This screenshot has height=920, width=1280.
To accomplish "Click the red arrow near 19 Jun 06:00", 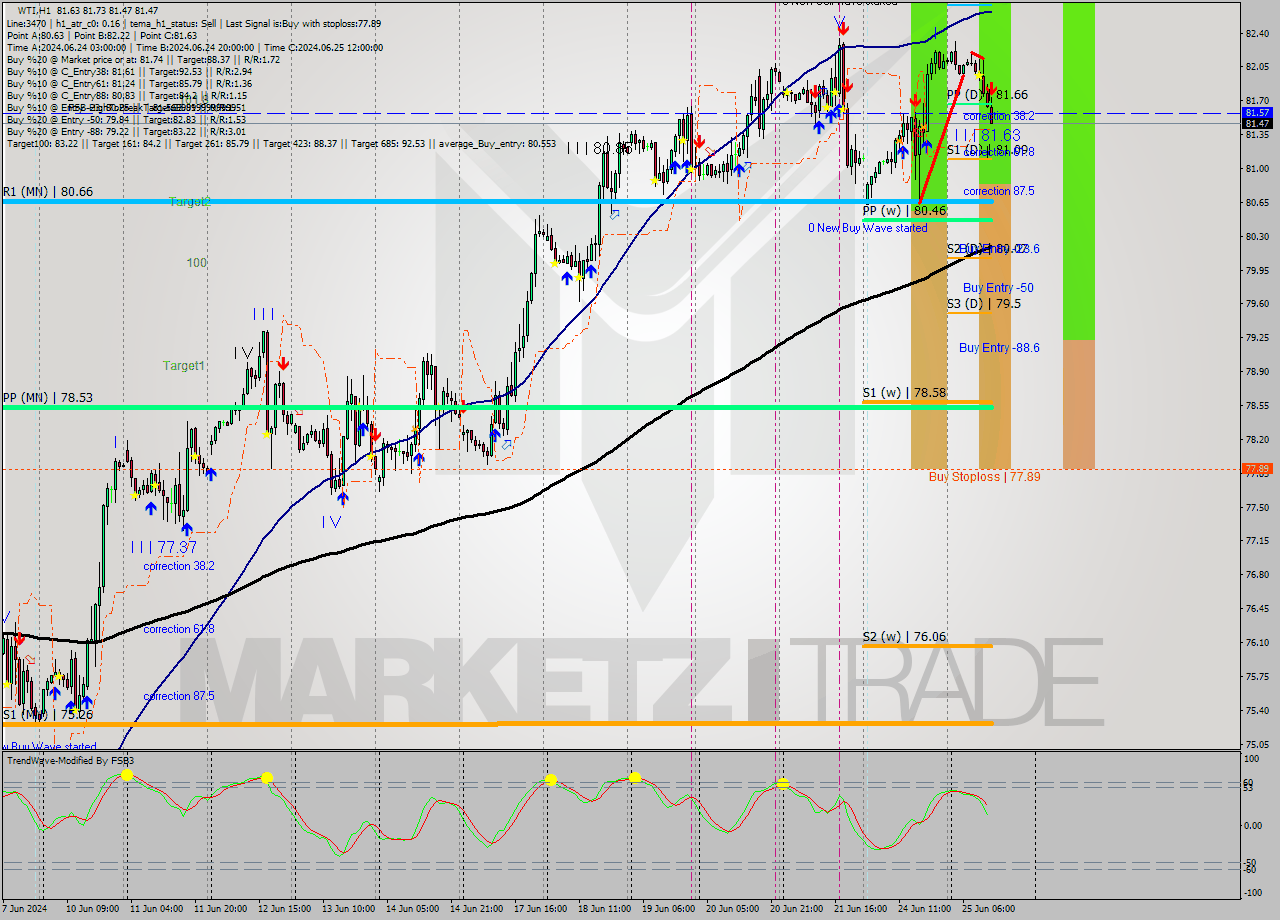I will pyautogui.click(x=700, y=141).
